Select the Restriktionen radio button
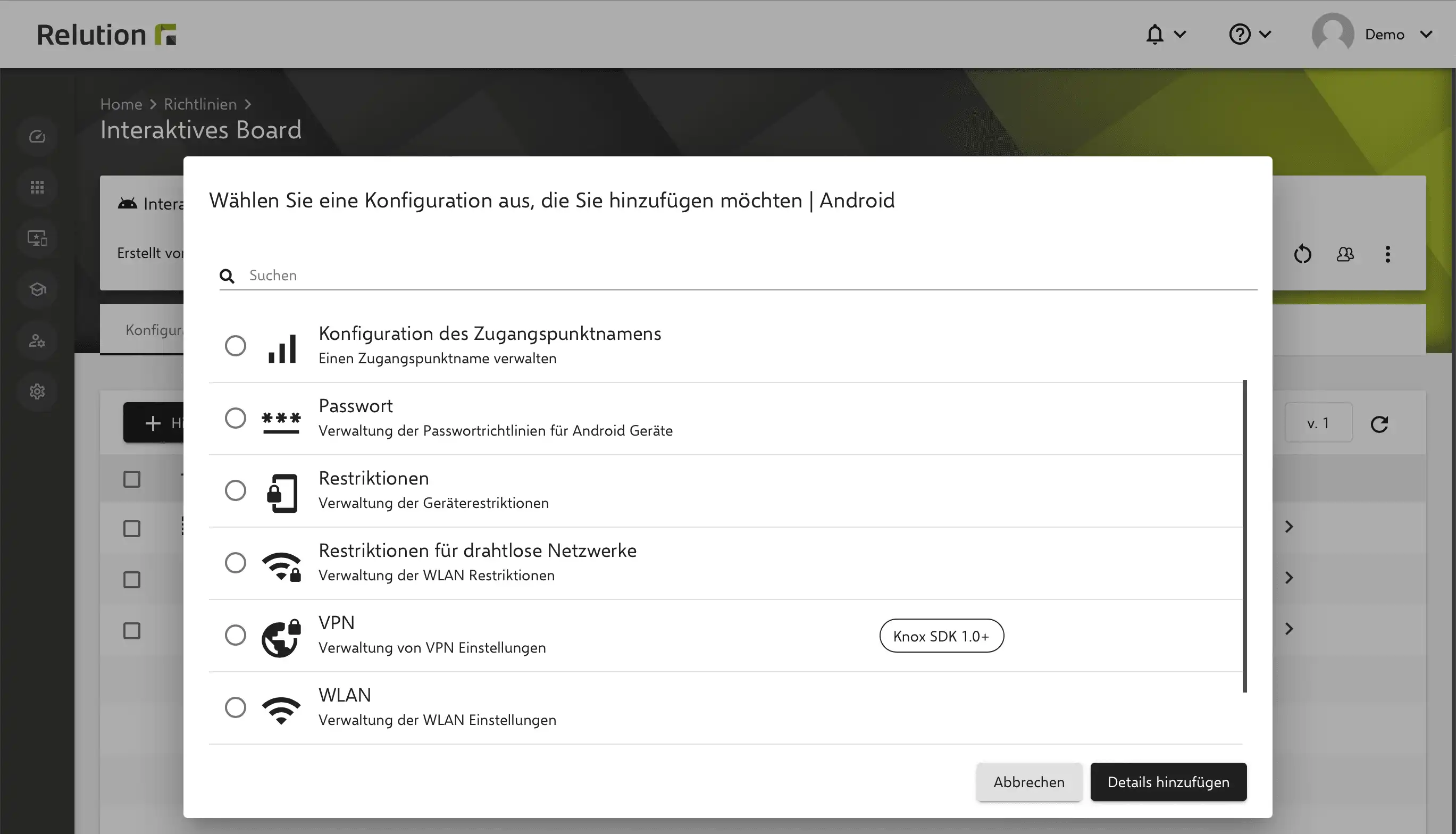 [x=236, y=490]
